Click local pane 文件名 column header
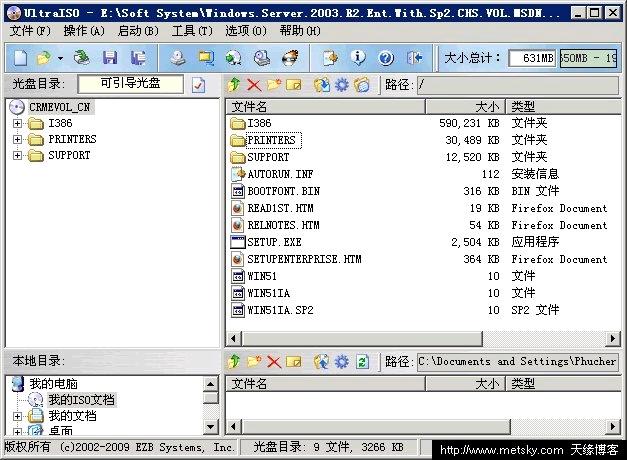The image size is (627, 460). [x=325, y=384]
